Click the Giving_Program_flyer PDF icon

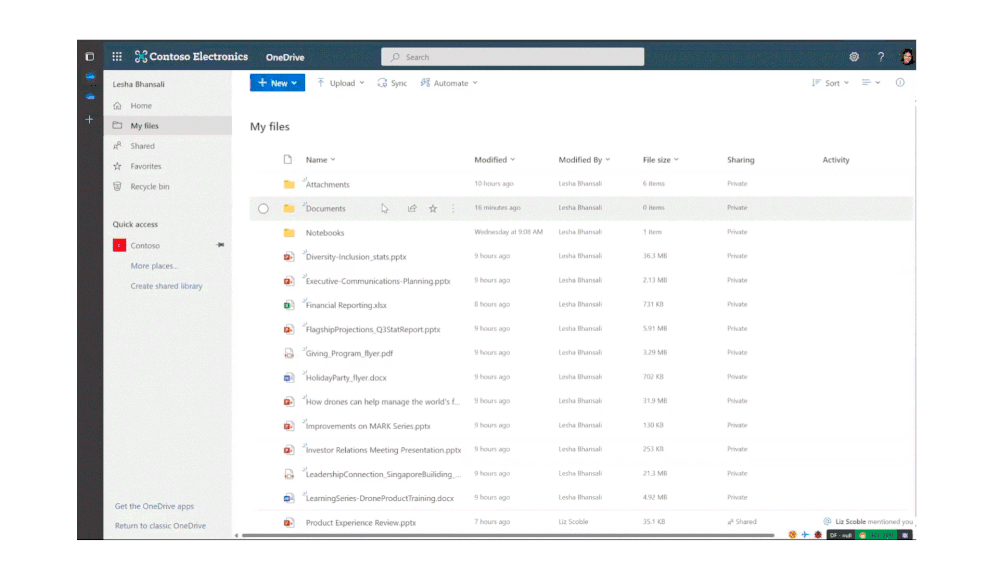(289, 353)
